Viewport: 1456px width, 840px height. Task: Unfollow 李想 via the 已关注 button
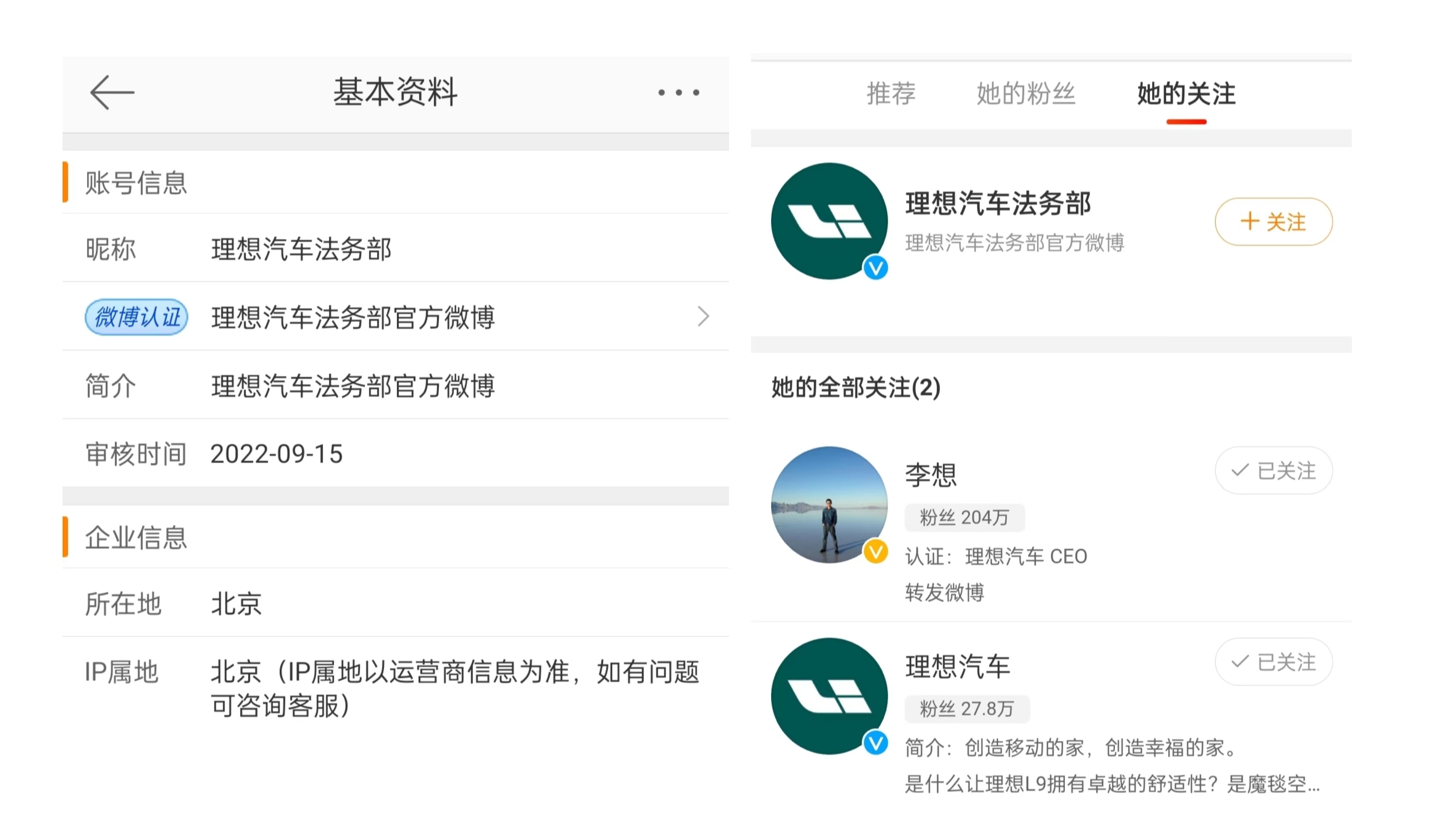(x=1274, y=471)
